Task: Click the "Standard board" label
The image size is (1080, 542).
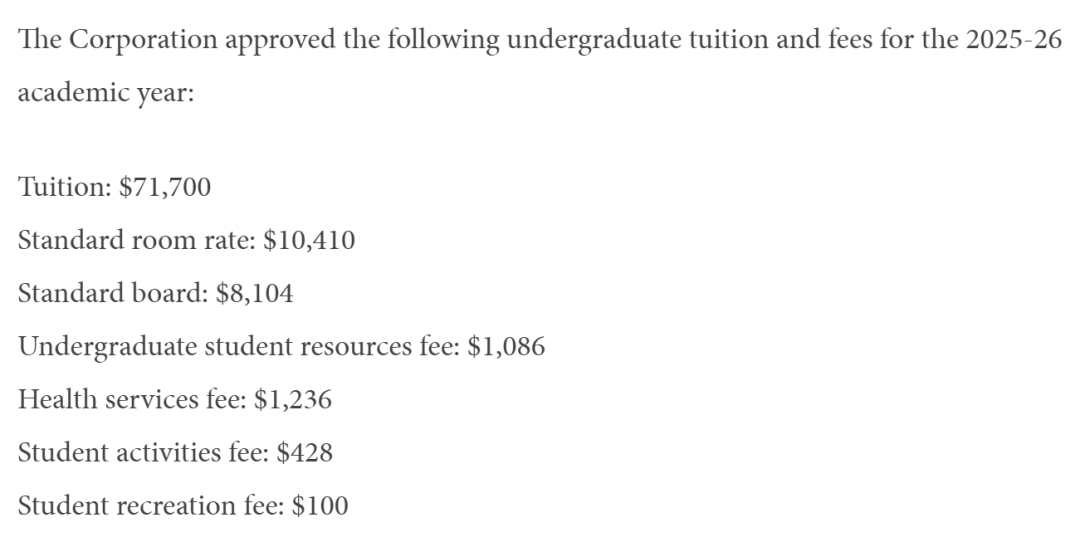Action: pyautogui.click(x=113, y=293)
